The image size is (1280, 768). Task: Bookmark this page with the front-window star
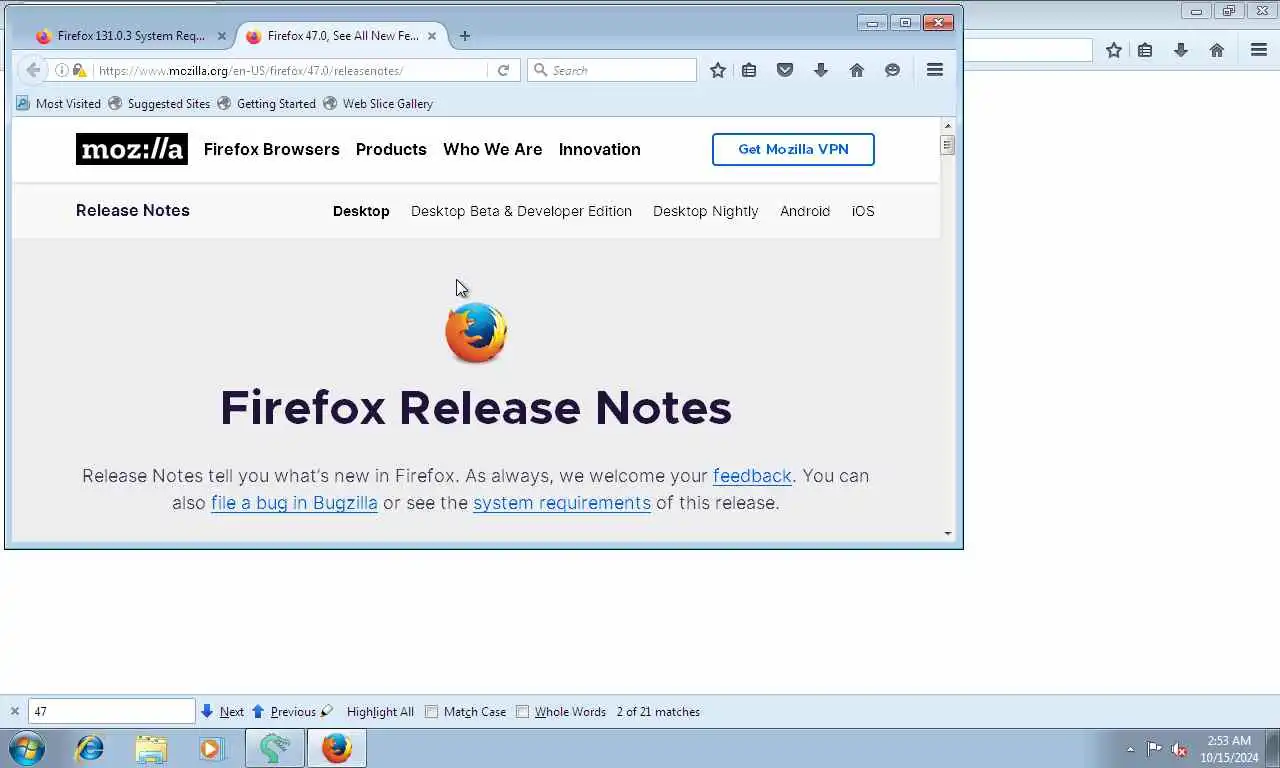click(717, 70)
